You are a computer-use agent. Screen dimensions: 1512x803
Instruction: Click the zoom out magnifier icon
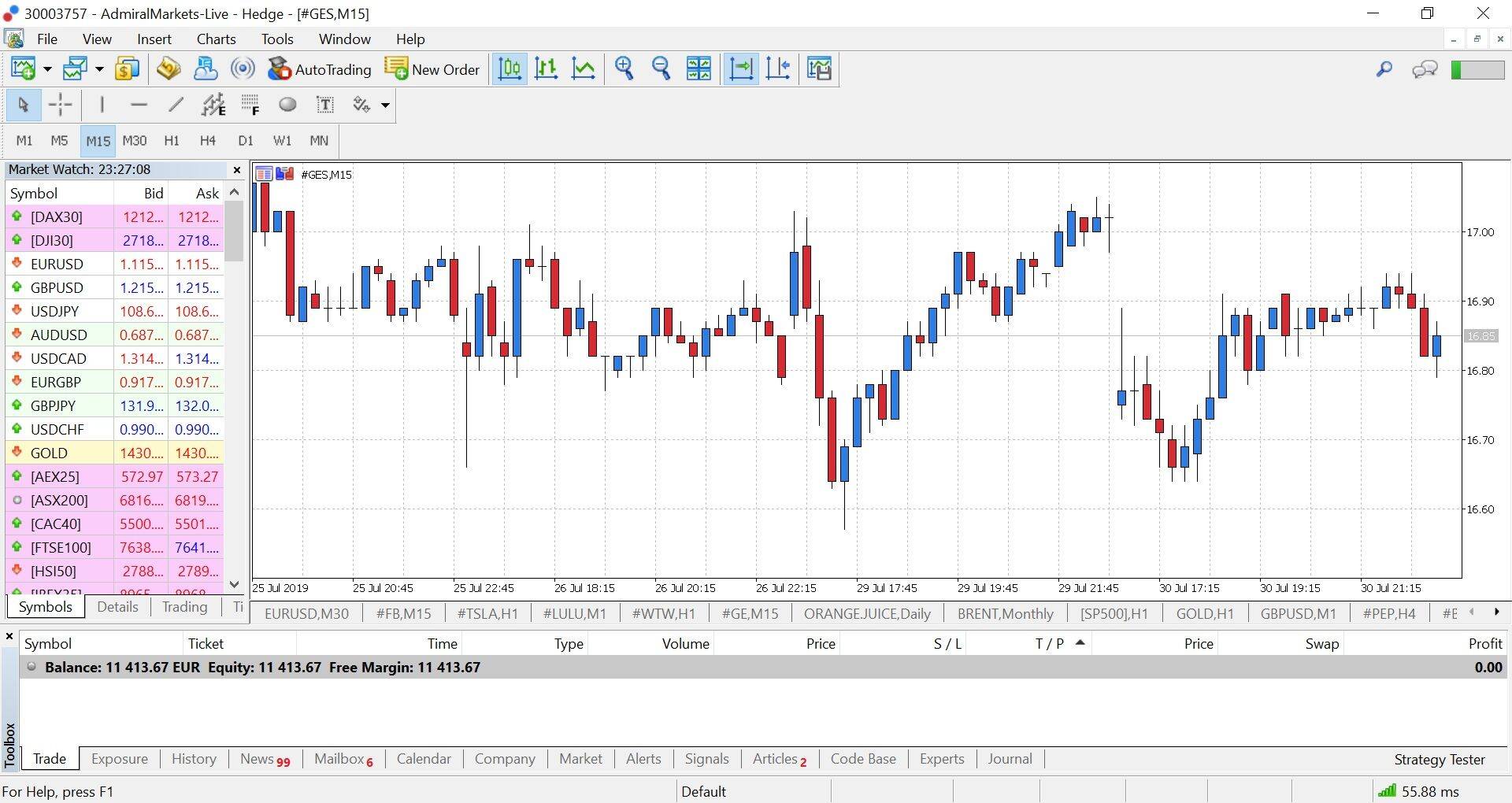coord(661,69)
